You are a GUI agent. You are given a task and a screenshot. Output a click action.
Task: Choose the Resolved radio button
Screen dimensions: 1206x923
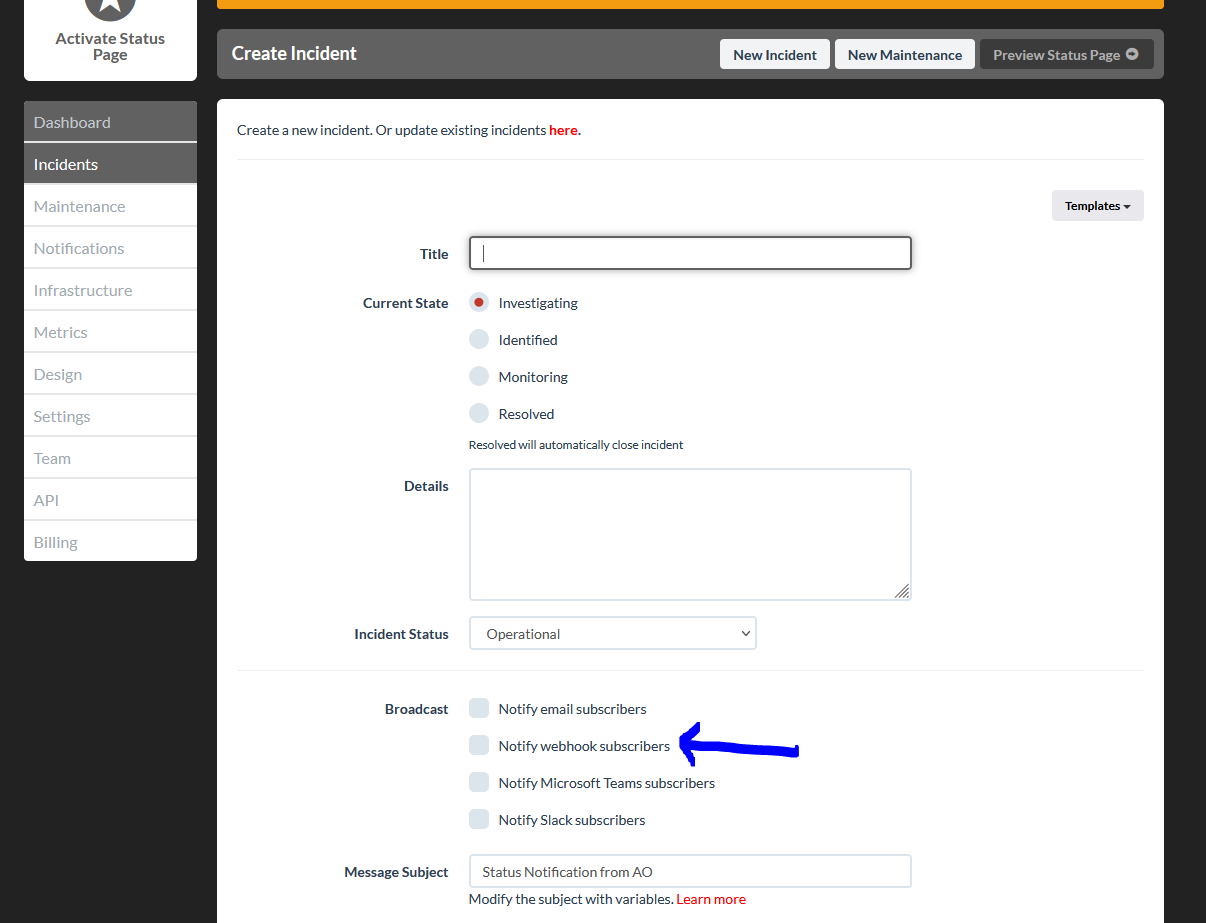click(479, 414)
